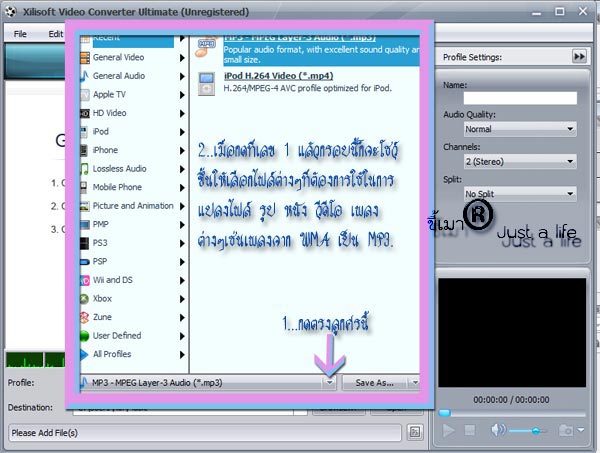The width and height of the screenshot is (600, 453).
Task: Click the Xilisoft app icon in title bar
Action: point(11,12)
